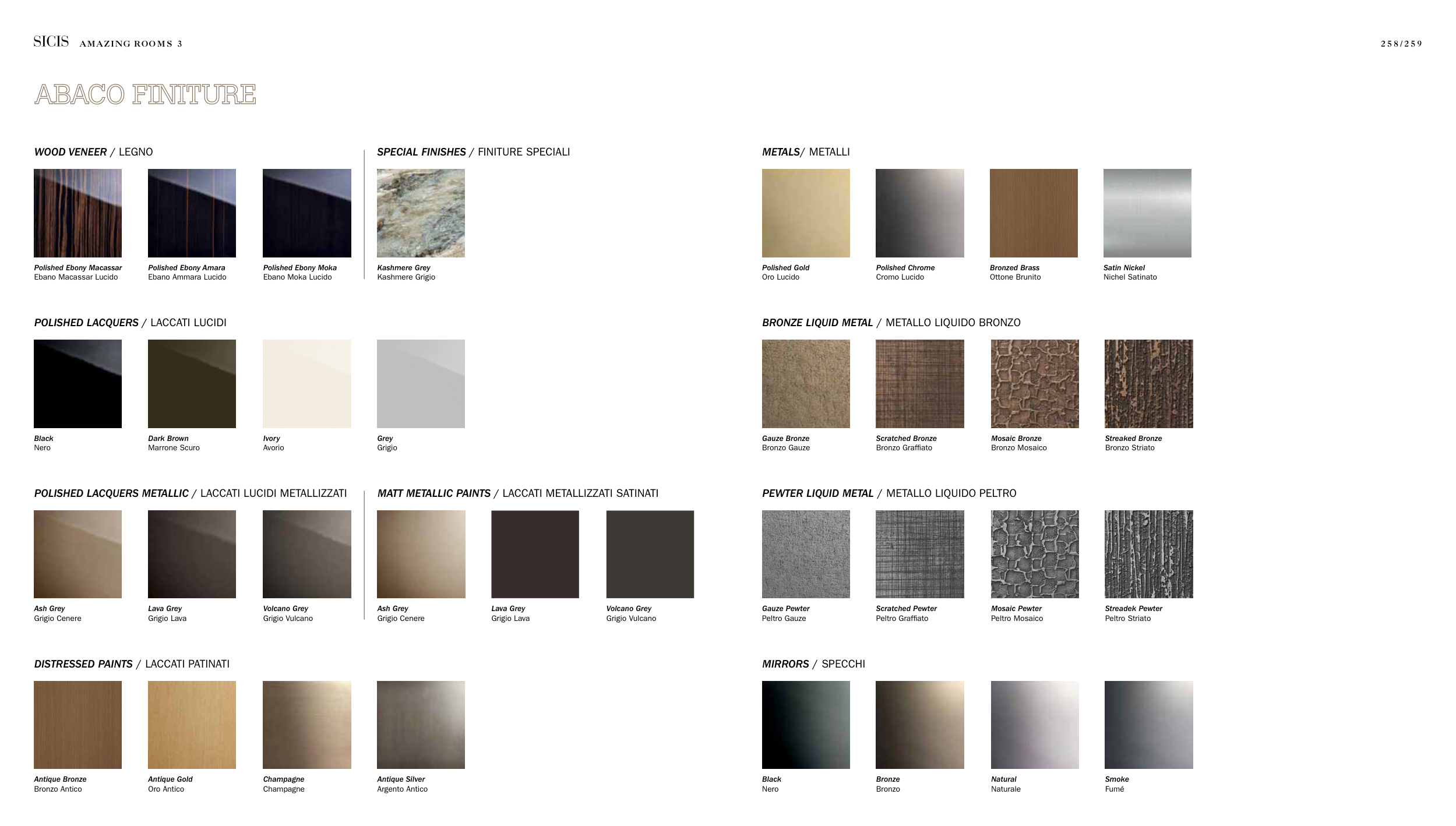This screenshot has height=826, width=1456.
Task: Click the Ivory polished lacquer swatch
Action: pos(306,384)
